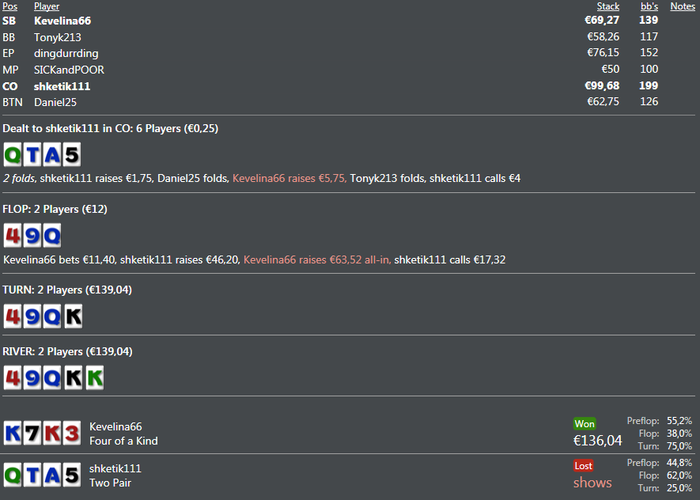Image resolution: width=700 pixels, height=500 pixels.
Task: Click the €136,04 winnings amount
Action: click(x=596, y=440)
